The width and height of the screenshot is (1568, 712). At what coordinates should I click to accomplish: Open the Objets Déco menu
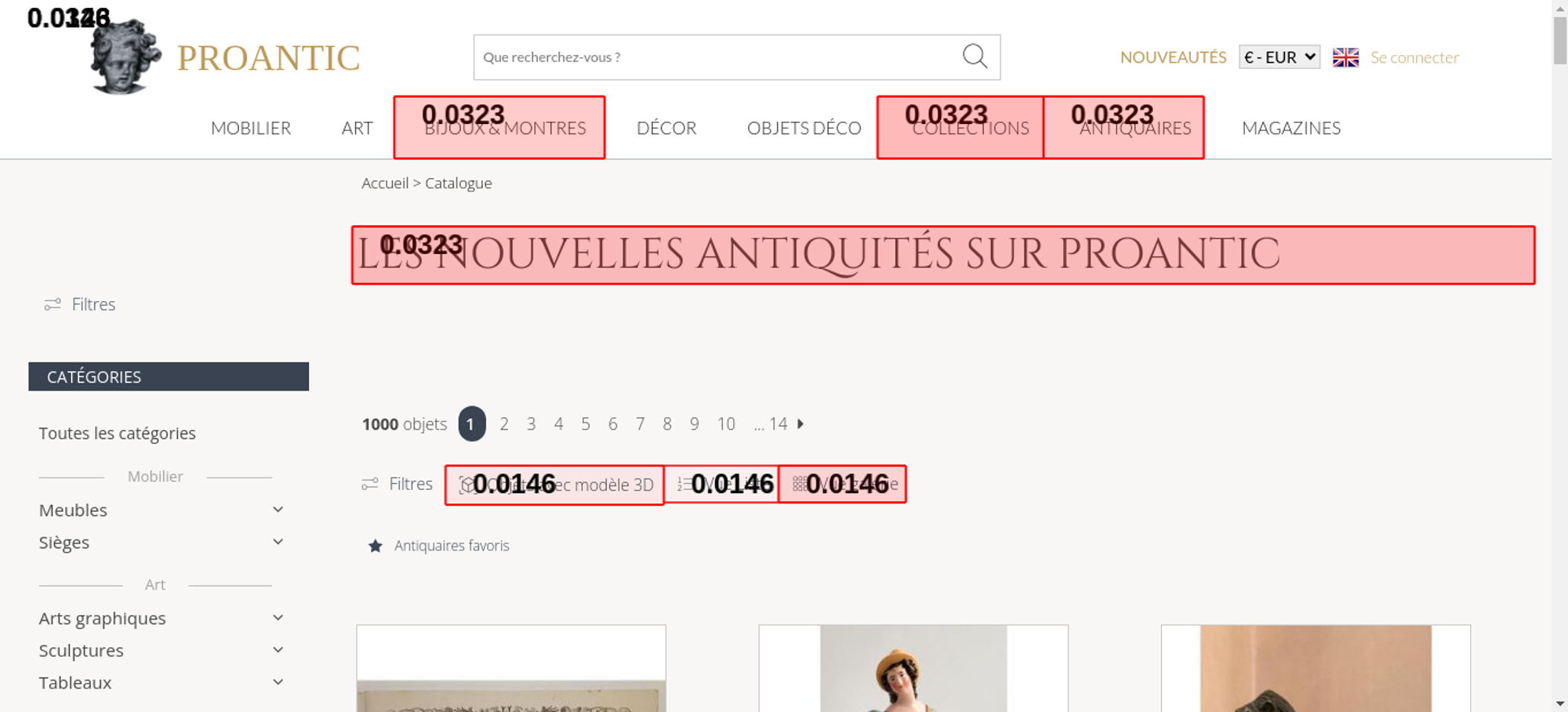(x=804, y=128)
